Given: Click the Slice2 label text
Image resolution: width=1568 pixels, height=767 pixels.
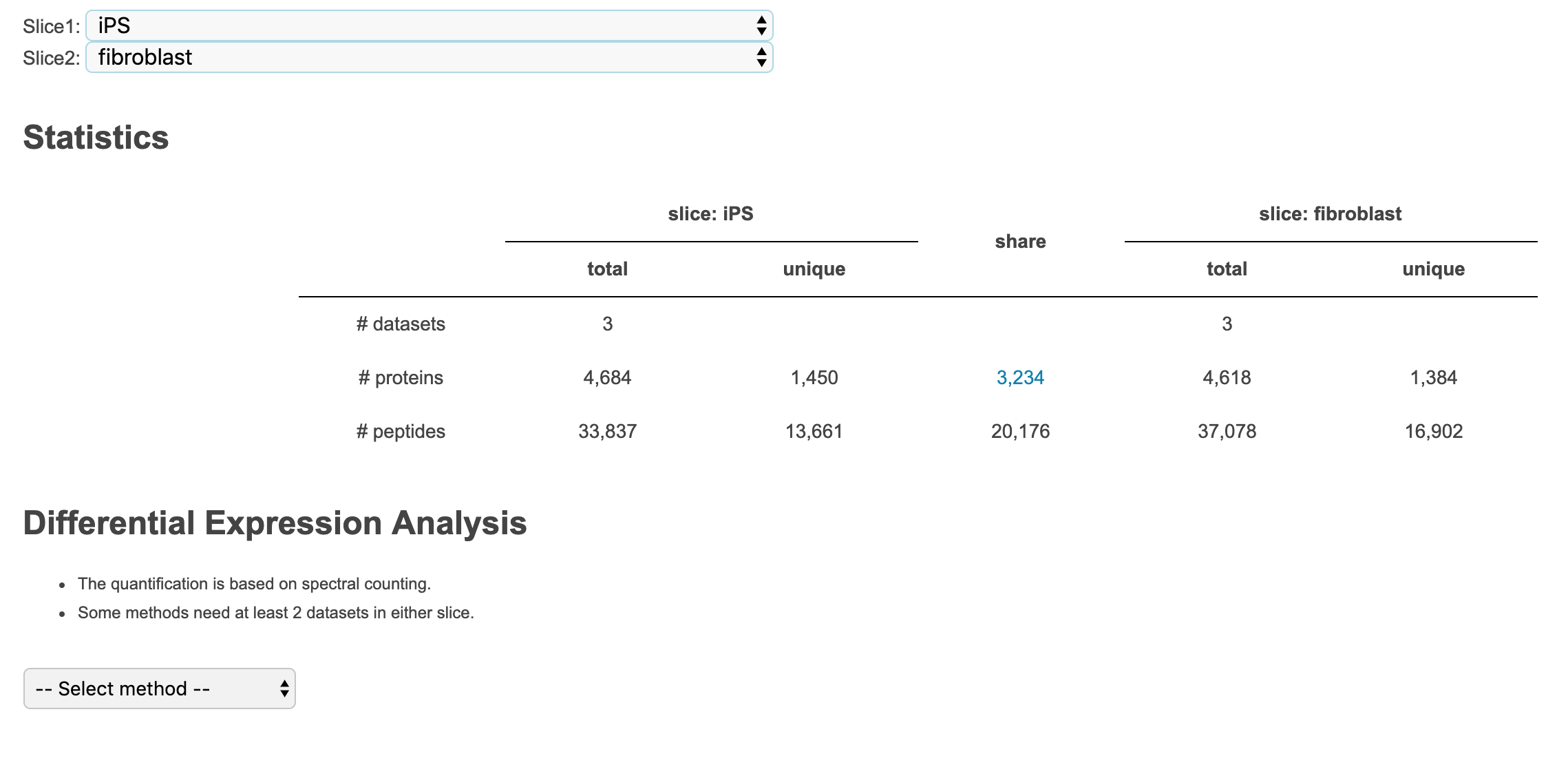Looking at the screenshot, I should (x=51, y=58).
